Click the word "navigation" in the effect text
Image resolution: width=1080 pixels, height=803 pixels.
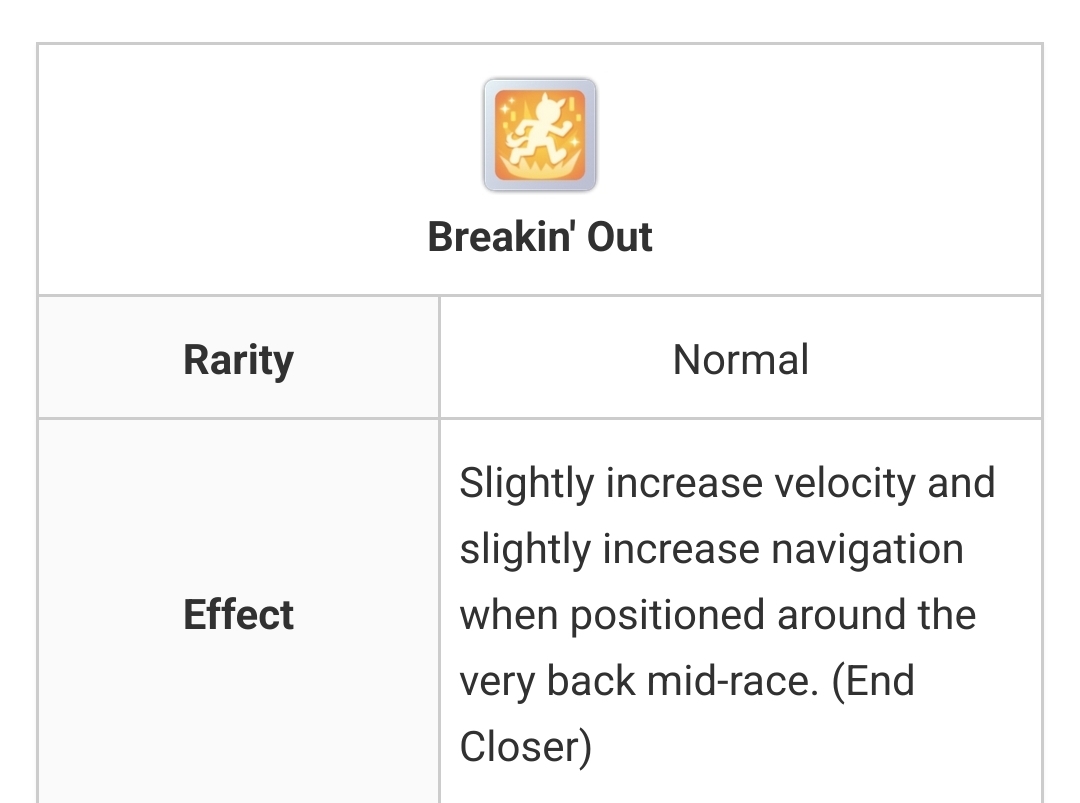pos(867,550)
